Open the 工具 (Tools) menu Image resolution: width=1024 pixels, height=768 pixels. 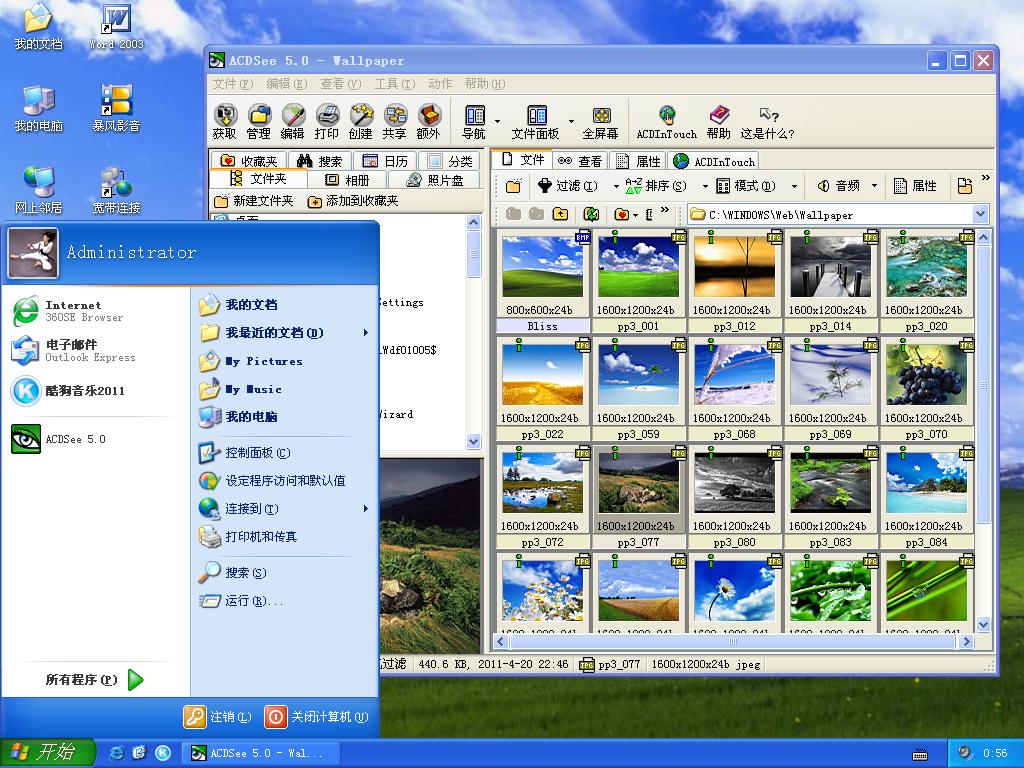389,83
